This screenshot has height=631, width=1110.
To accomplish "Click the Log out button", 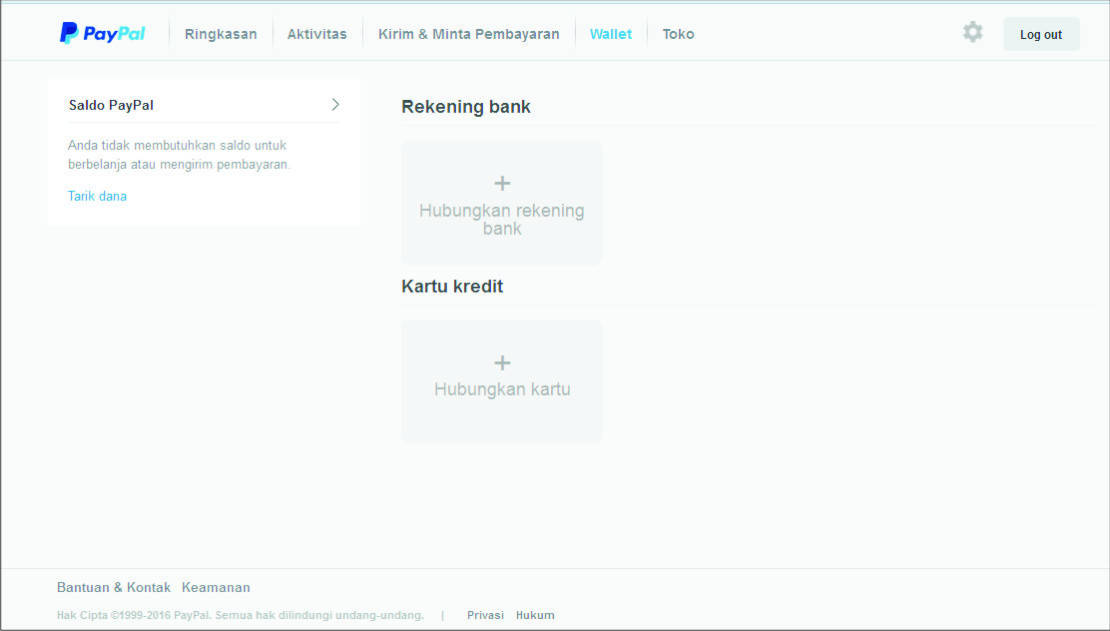I will click(1041, 33).
